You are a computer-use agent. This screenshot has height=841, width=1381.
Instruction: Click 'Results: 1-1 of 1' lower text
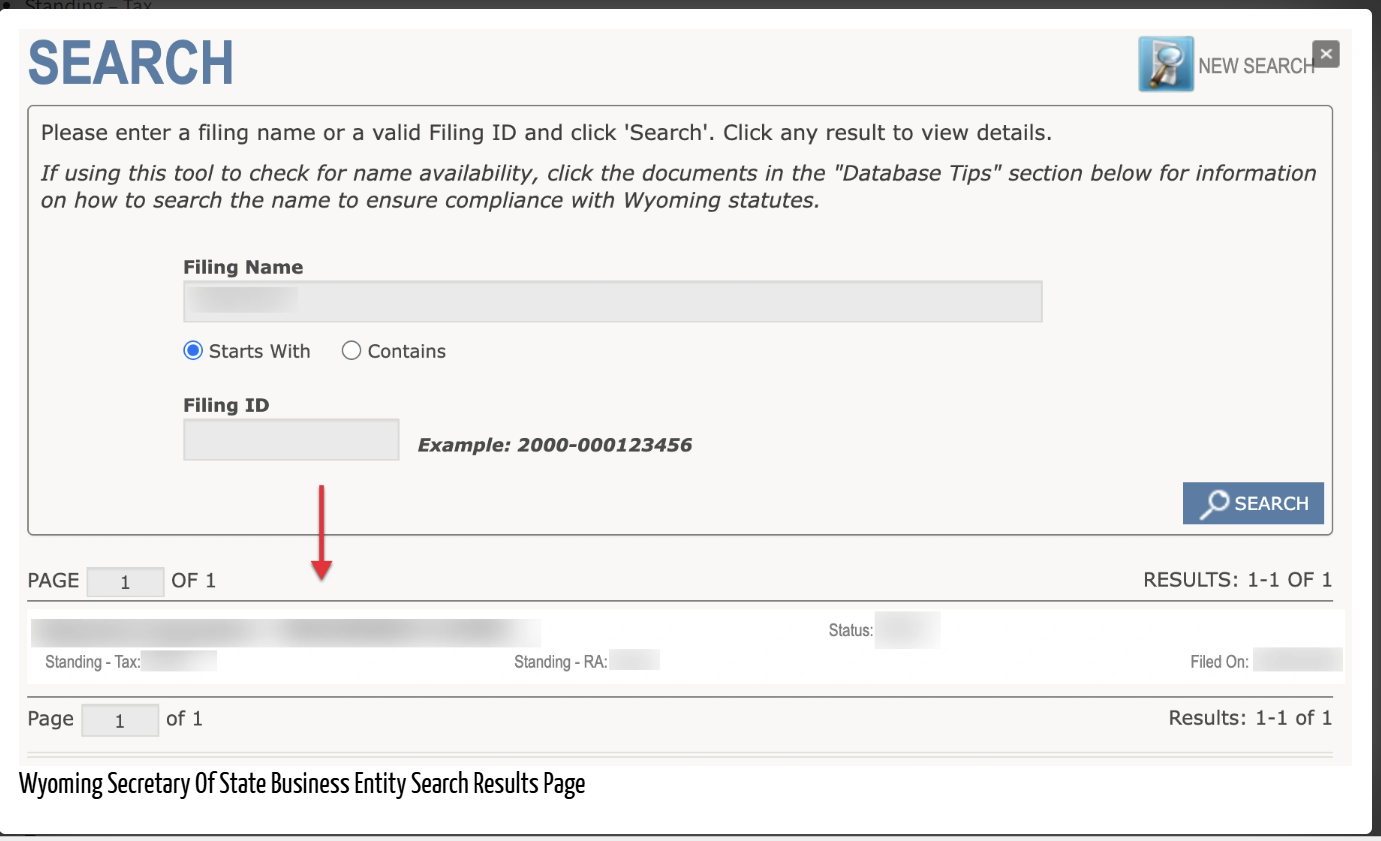tap(1250, 718)
